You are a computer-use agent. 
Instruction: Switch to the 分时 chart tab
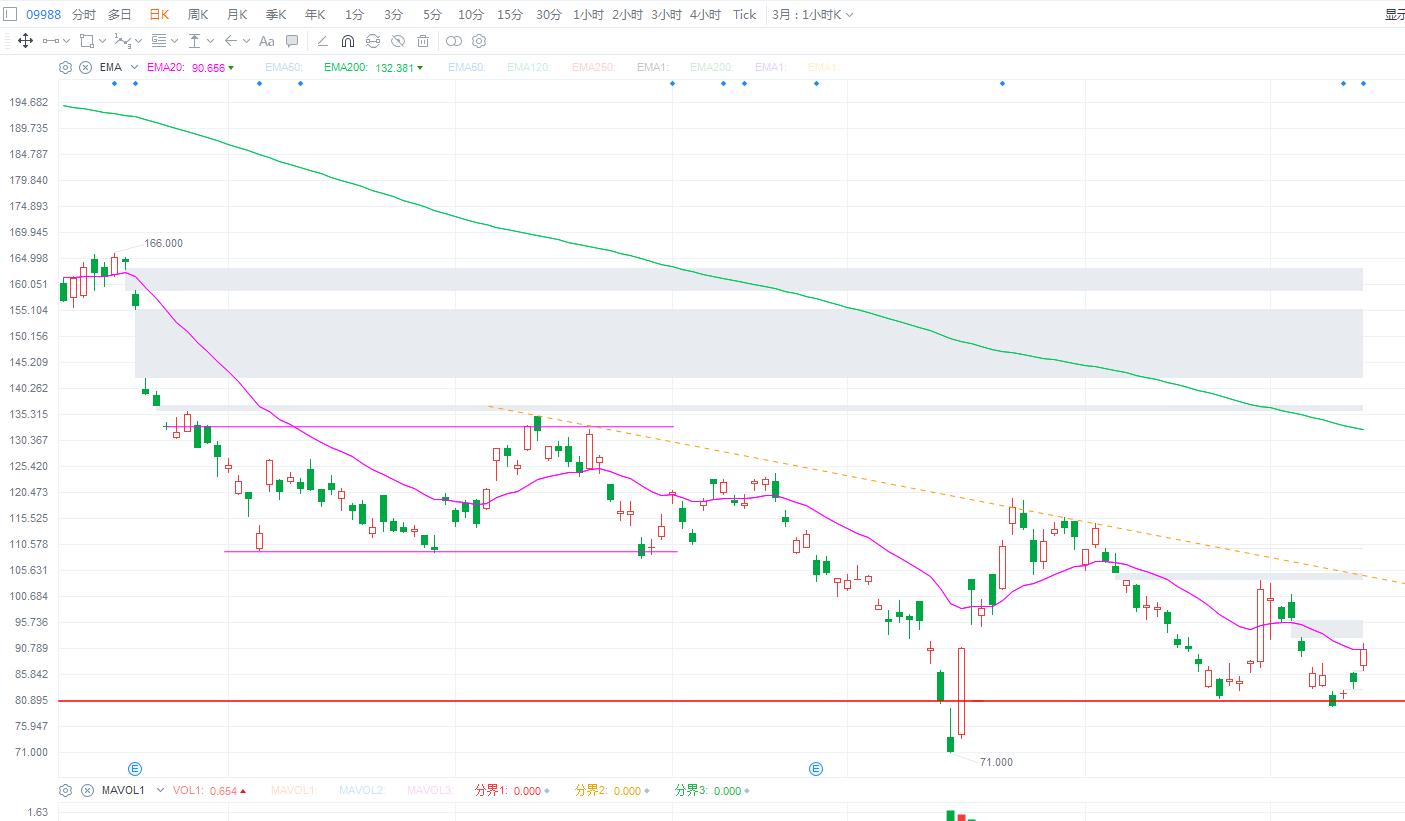84,15
